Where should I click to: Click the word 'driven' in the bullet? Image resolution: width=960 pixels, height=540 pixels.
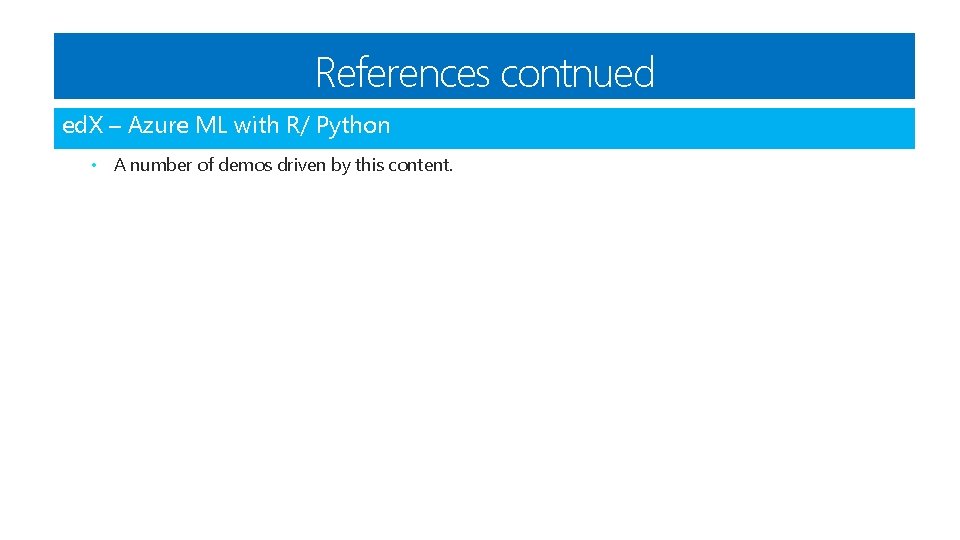click(x=298, y=165)
